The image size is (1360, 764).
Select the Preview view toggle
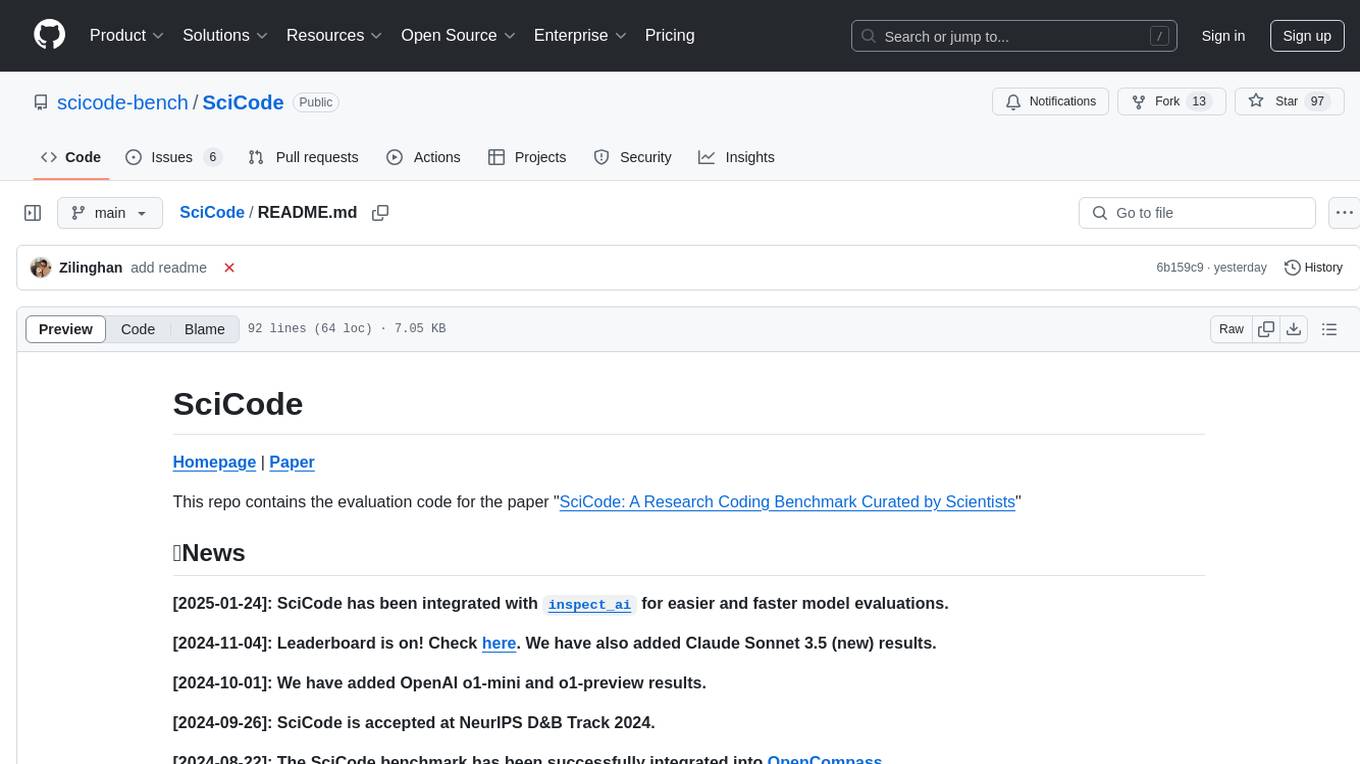tap(66, 329)
